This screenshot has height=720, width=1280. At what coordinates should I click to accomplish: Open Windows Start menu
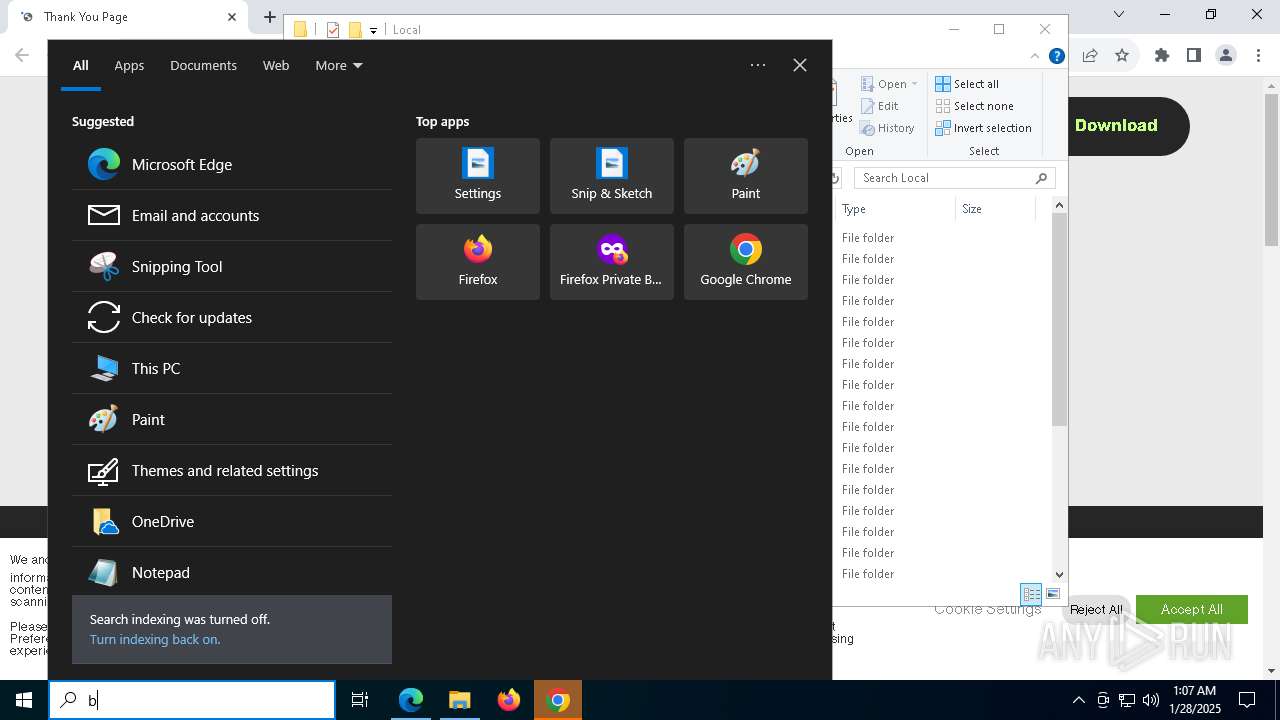[24, 700]
